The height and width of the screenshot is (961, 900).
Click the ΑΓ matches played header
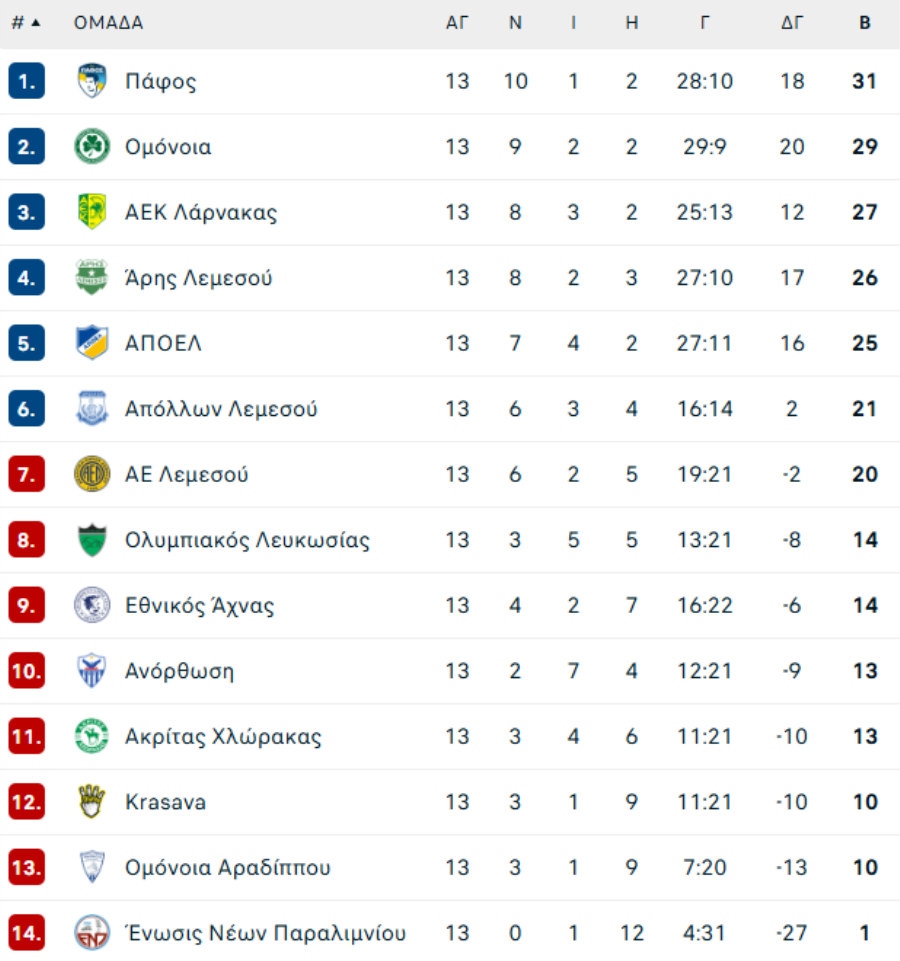point(457,23)
